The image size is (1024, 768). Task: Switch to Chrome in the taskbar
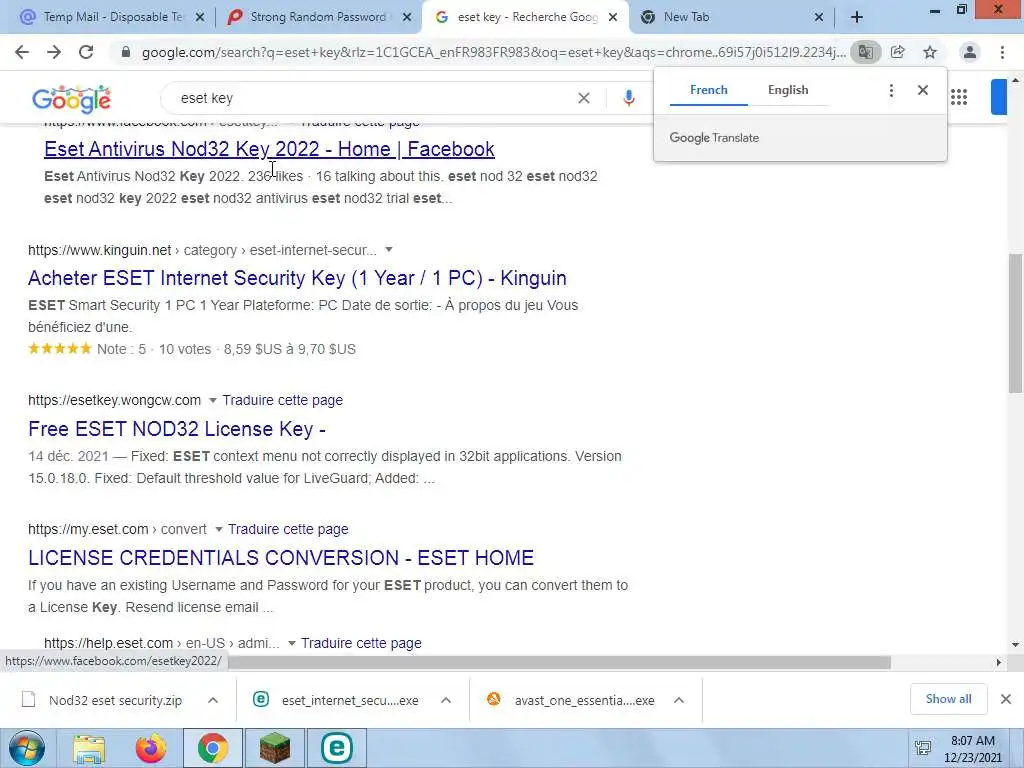pos(212,748)
